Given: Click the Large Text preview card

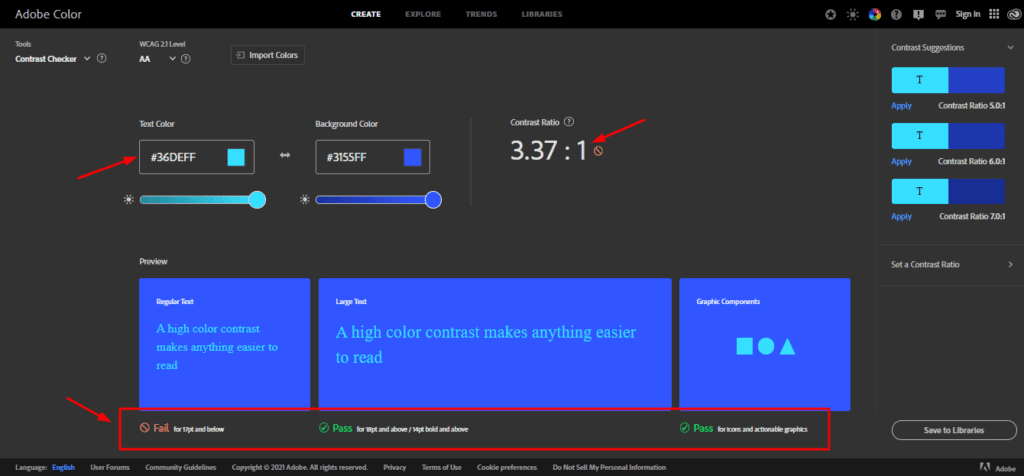Looking at the screenshot, I should click(495, 344).
